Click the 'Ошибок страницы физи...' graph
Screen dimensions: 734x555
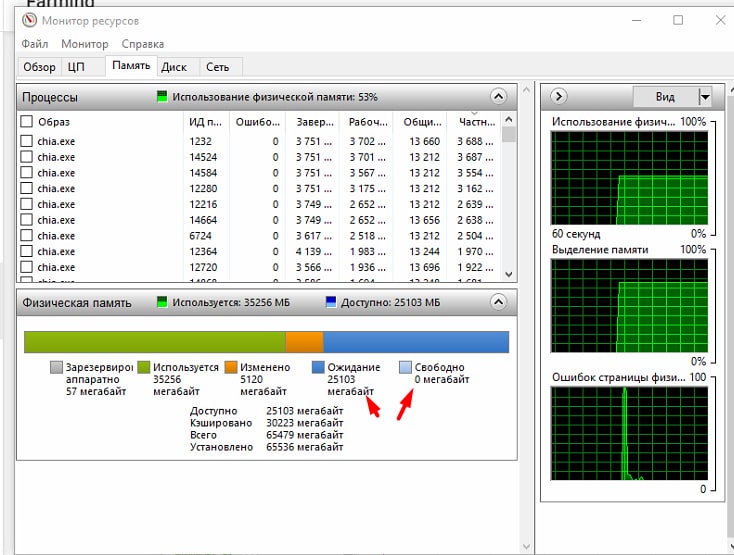629,433
